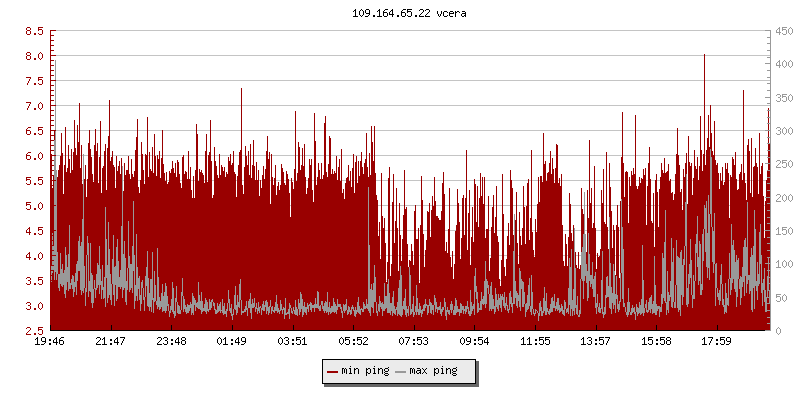Click the 2.5 value on left axis
This screenshot has height=400, width=800.
(33, 331)
